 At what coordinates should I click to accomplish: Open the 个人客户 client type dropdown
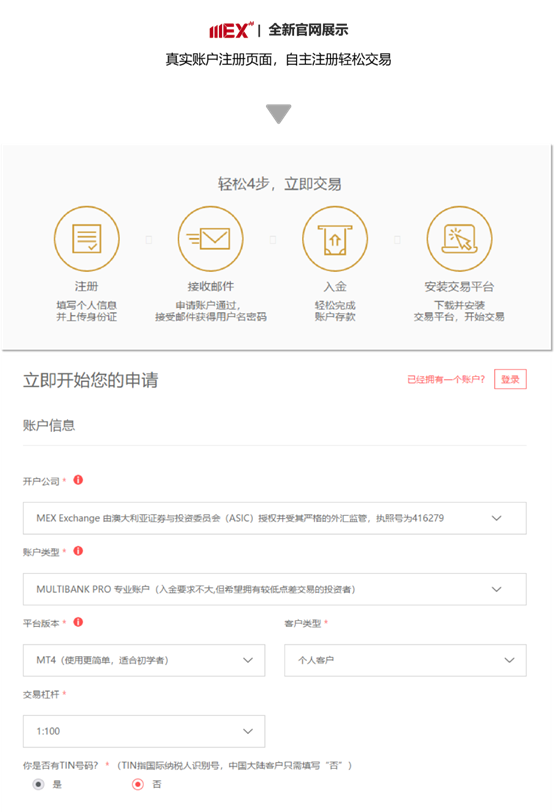[405, 660]
